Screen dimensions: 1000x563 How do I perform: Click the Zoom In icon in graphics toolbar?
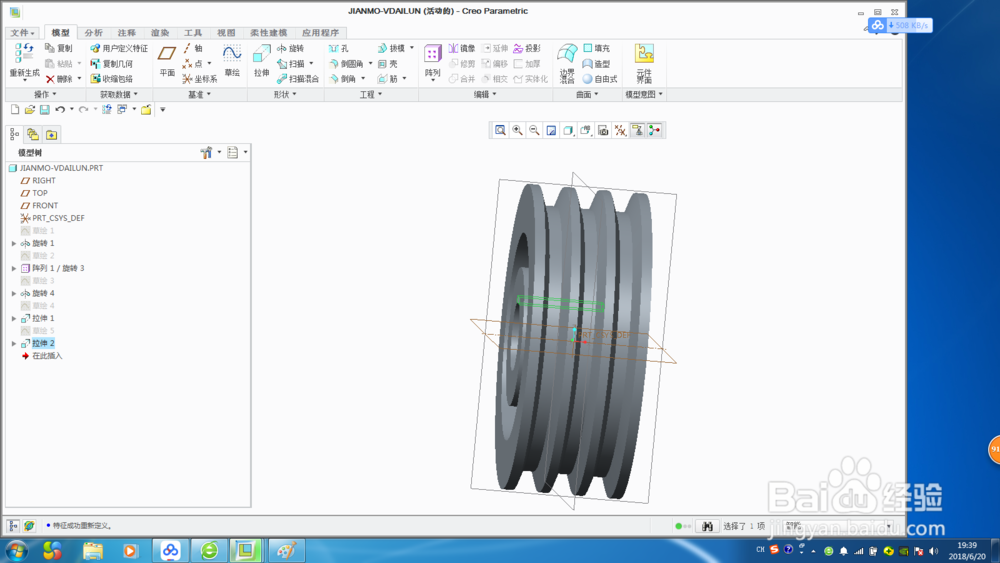pos(517,130)
